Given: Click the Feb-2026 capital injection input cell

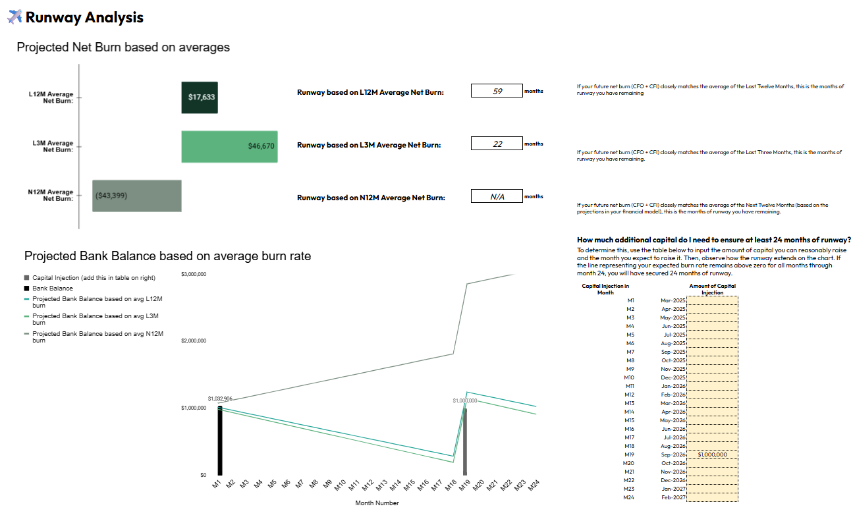Looking at the screenshot, I should point(712,395).
